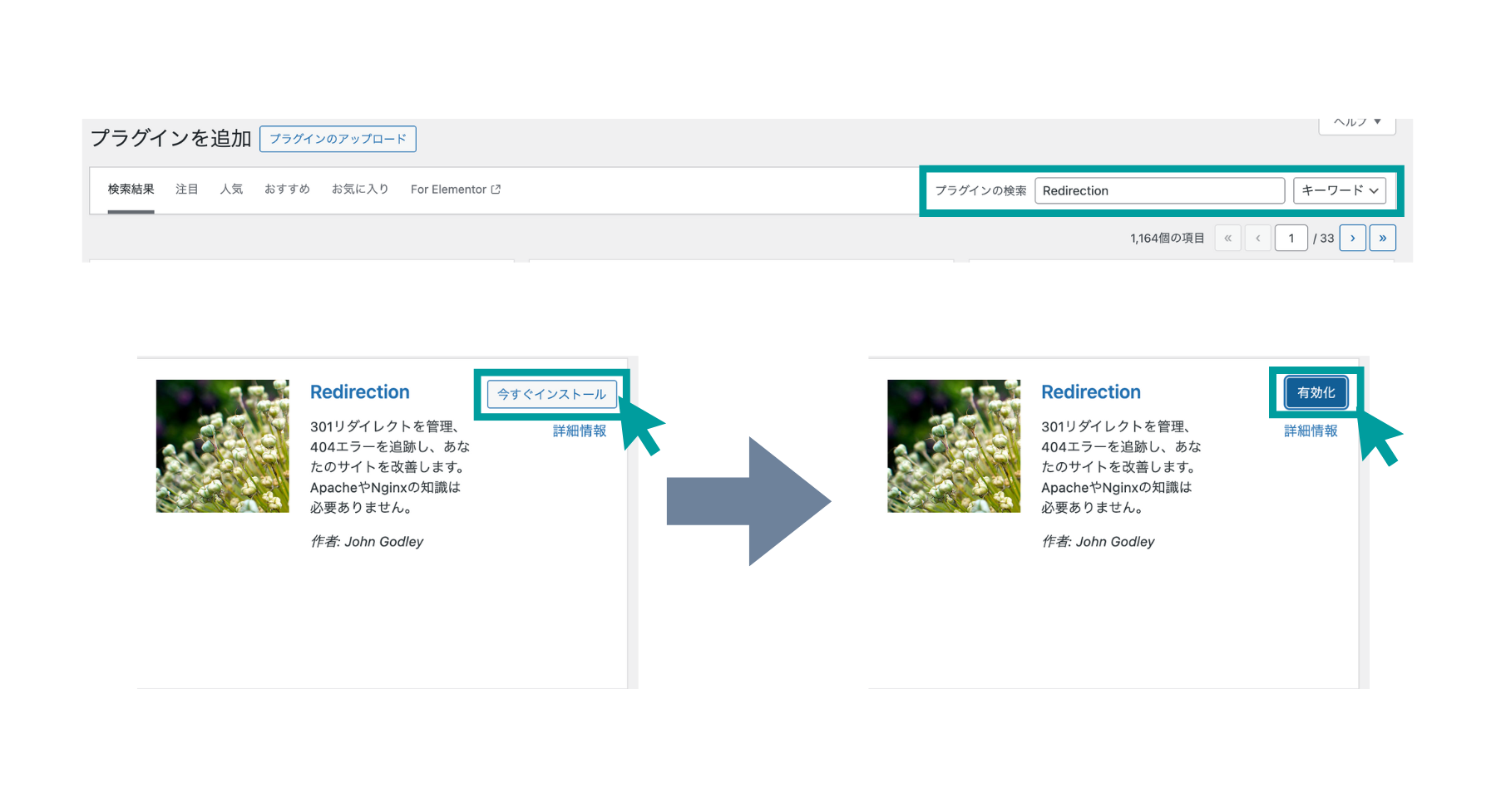
Task: Click the プラグインの検索 label
Action: (x=980, y=191)
